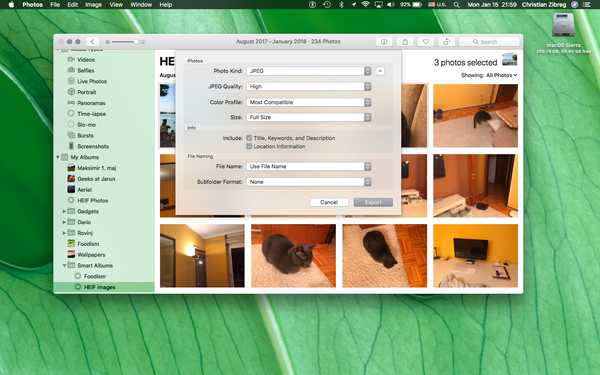Open Notification Center in the menu bar
Viewport: 600px width, 375px height.
coord(587,5)
